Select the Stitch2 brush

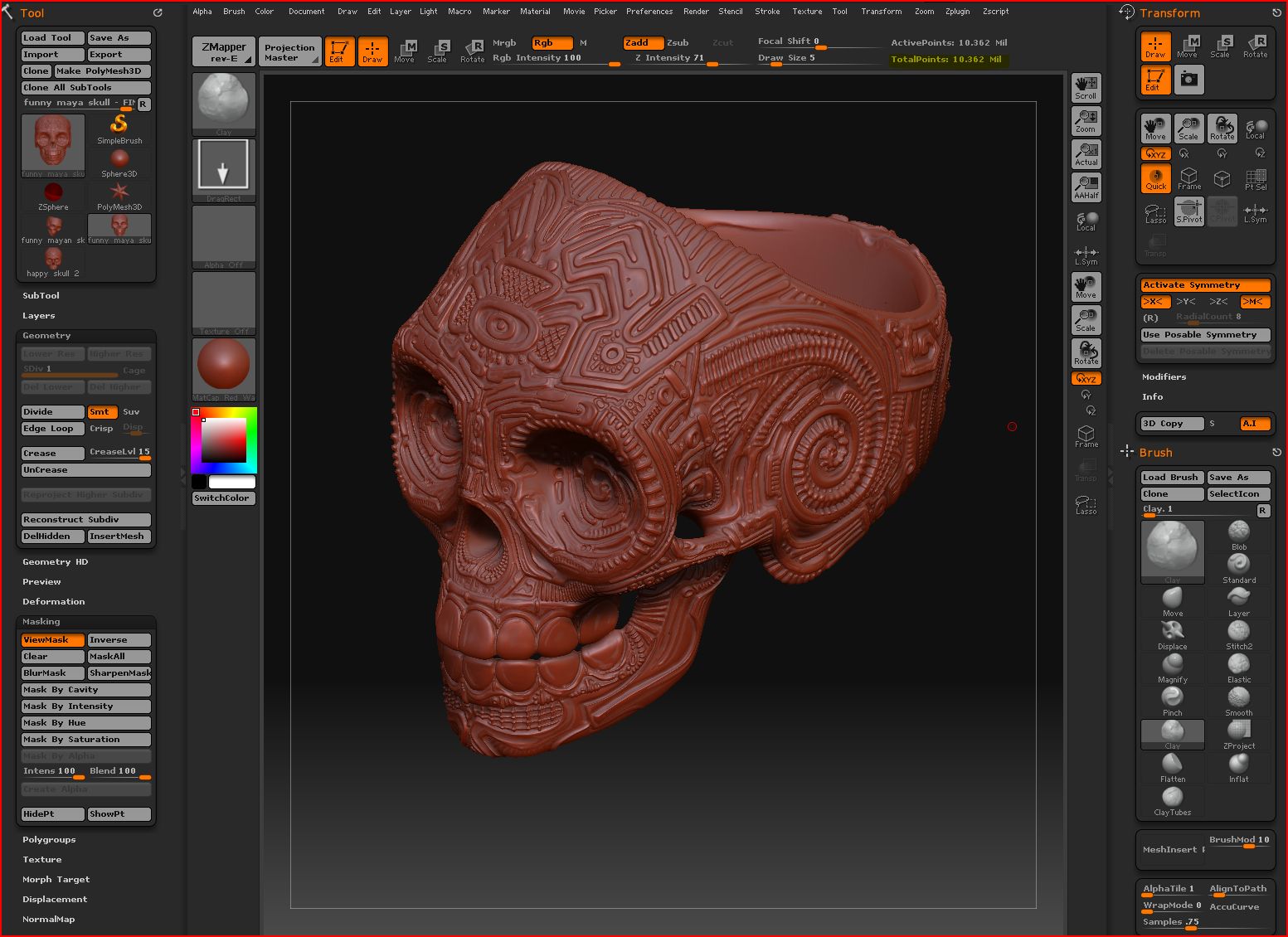point(1239,634)
